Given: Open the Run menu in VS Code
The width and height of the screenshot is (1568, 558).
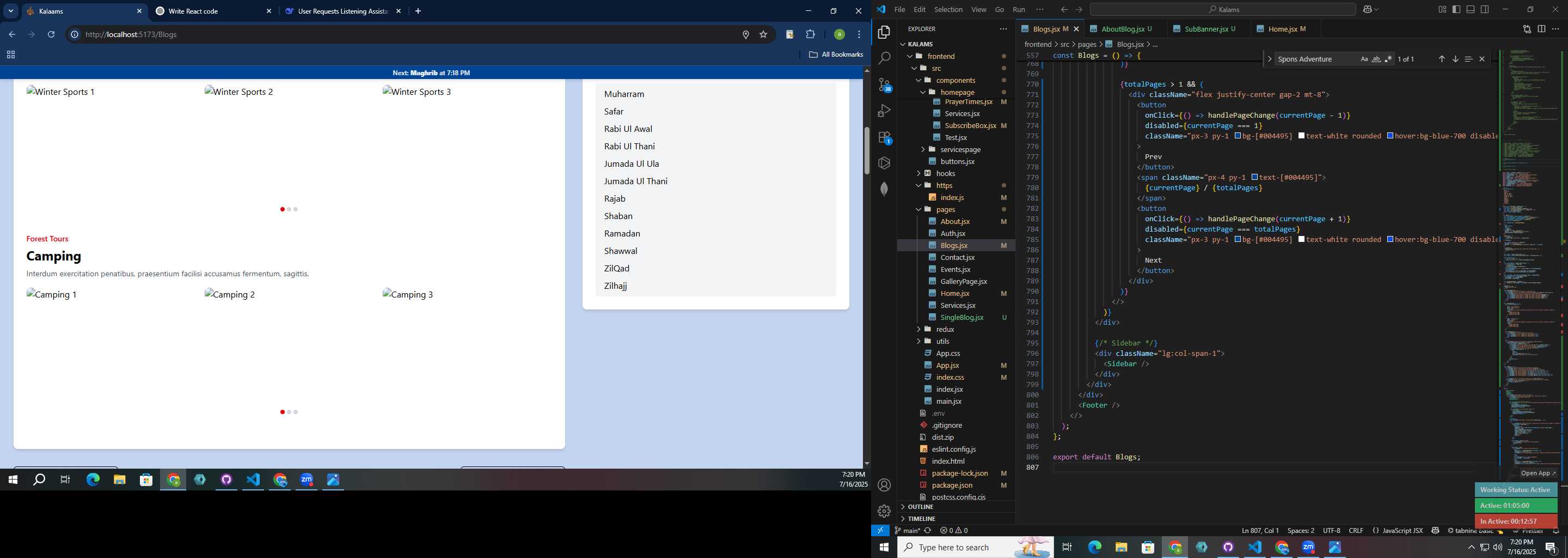Looking at the screenshot, I should [1019, 10].
